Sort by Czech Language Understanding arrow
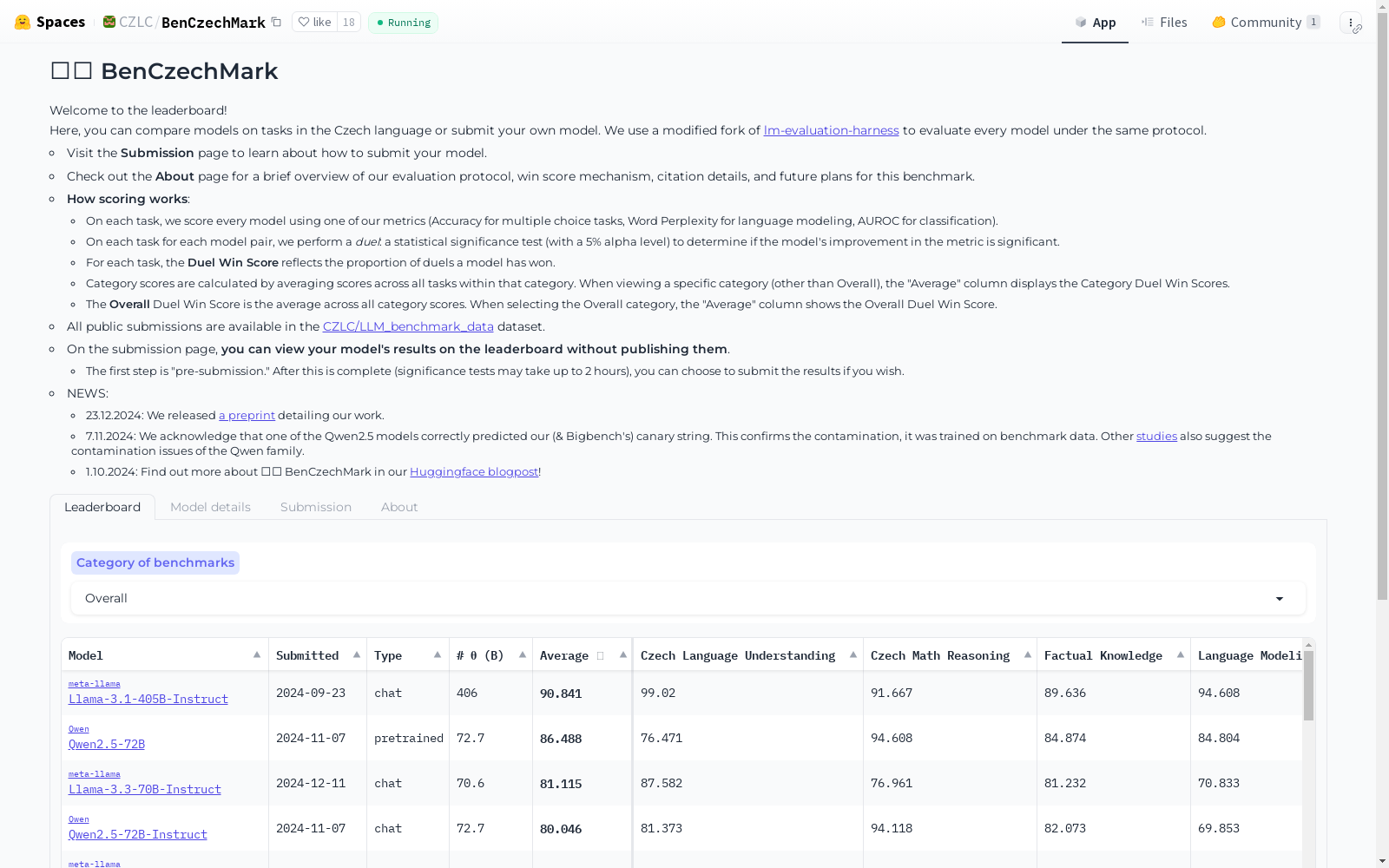The width and height of the screenshot is (1389, 868). tap(853, 654)
